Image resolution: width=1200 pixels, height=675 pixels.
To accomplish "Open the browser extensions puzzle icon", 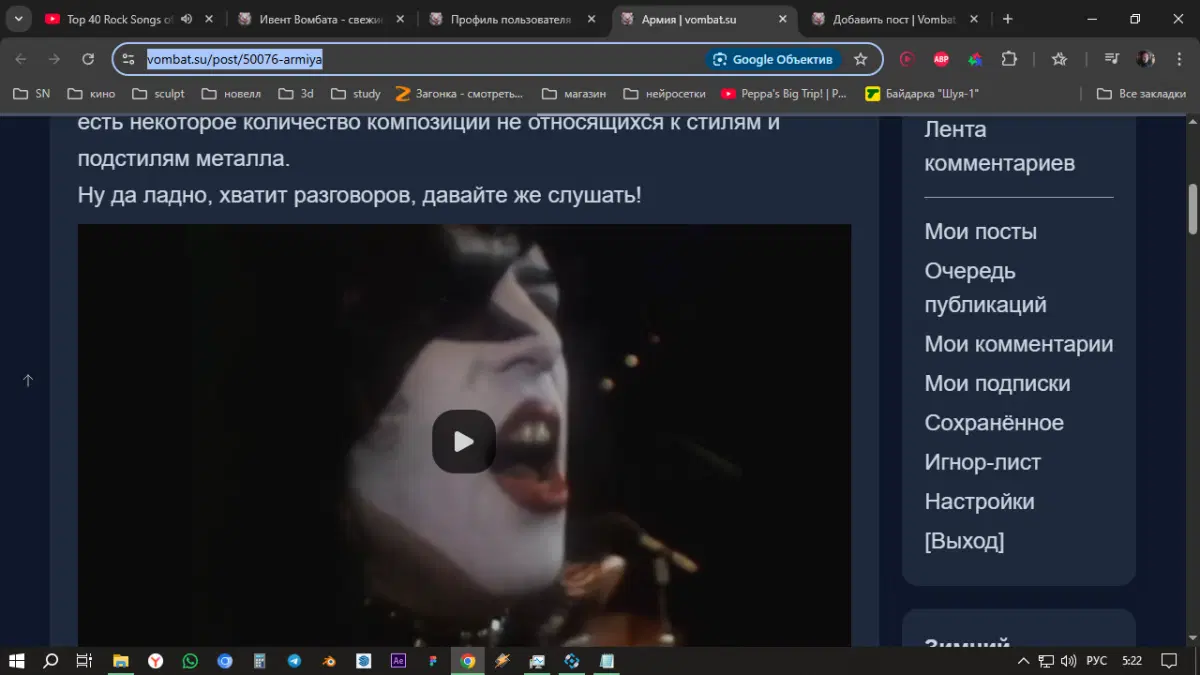I will [1009, 59].
